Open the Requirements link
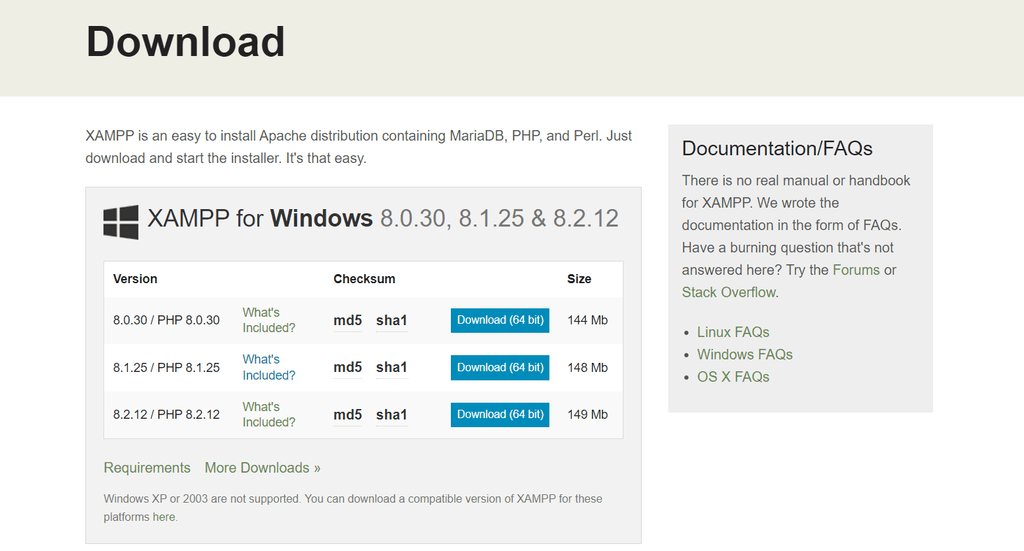Image resolution: width=1024 pixels, height=551 pixels. pyautogui.click(x=147, y=468)
